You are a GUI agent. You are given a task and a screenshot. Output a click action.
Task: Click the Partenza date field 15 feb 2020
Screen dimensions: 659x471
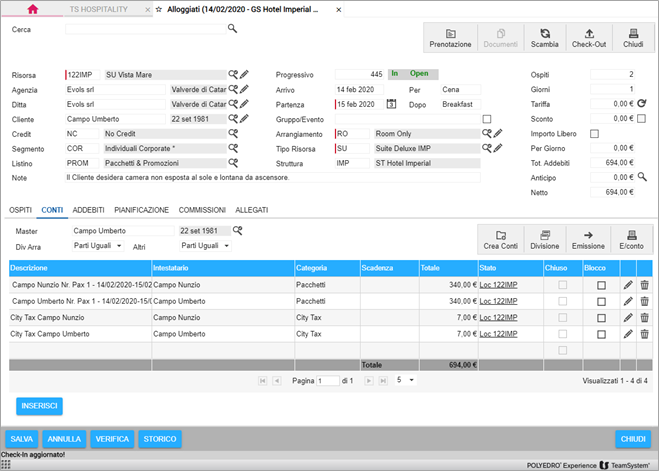(x=359, y=104)
